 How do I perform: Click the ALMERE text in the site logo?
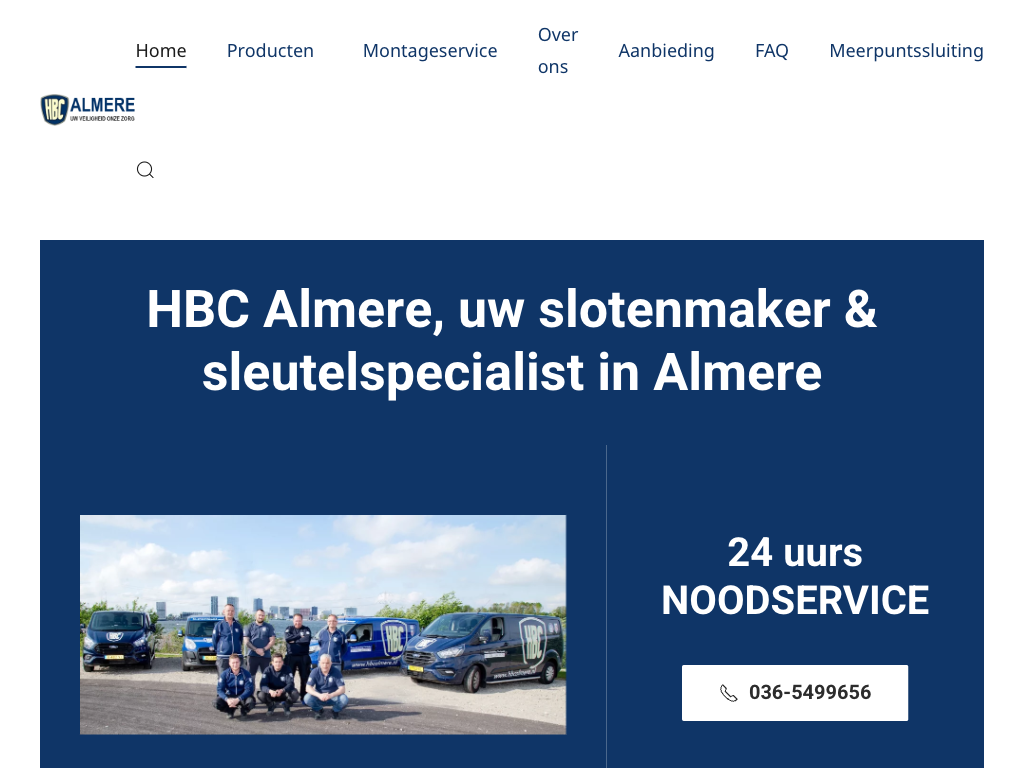103,105
